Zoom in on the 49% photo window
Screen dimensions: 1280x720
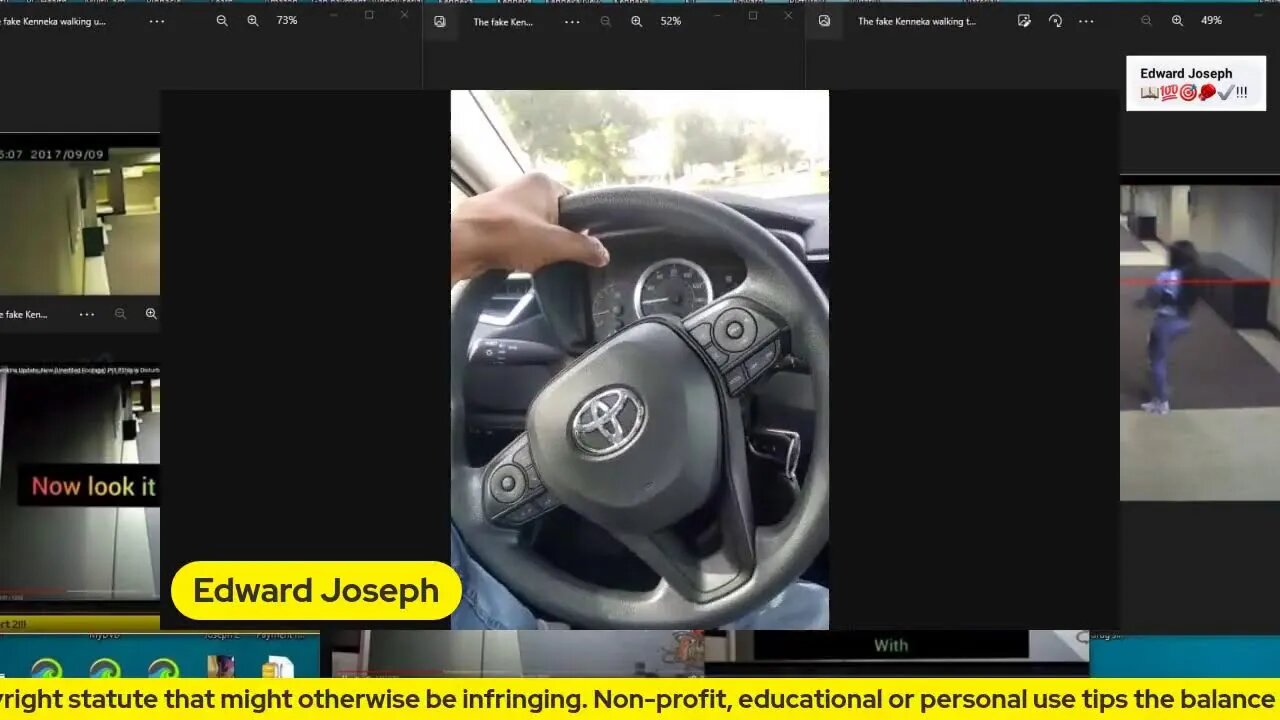[x=1177, y=21]
